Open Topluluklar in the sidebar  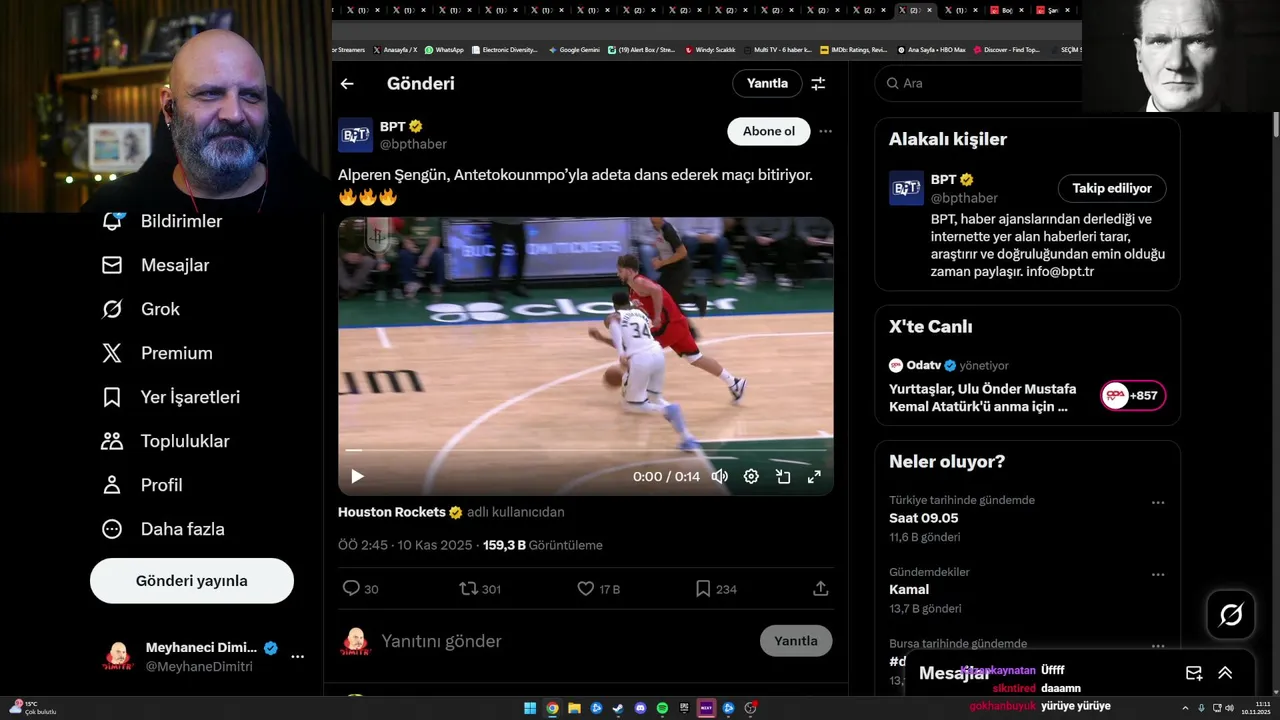point(165,441)
